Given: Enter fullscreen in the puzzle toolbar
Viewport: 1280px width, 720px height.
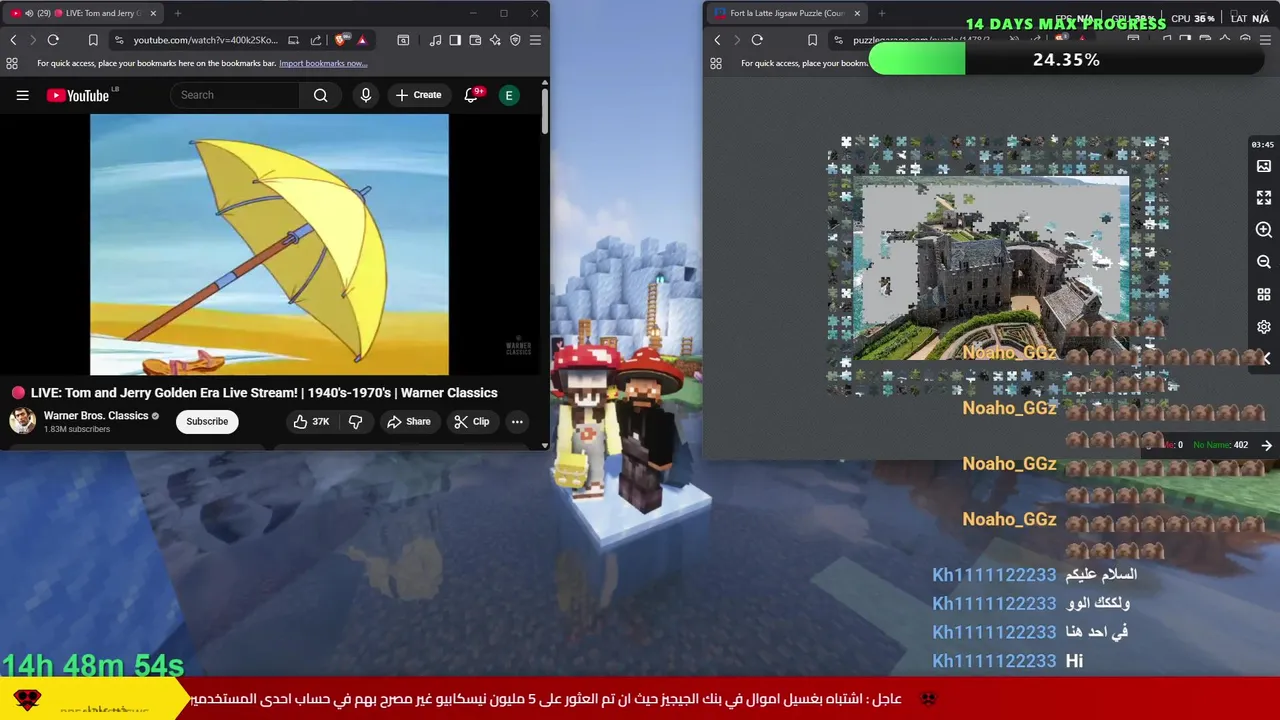Looking at the screenshot, I should click(1264, 198).
